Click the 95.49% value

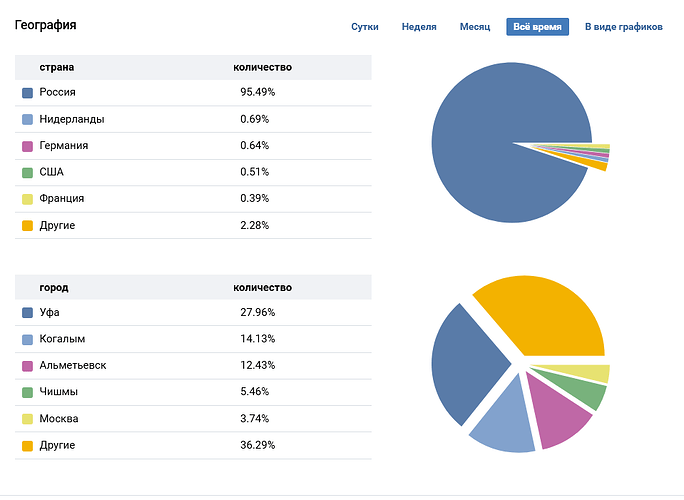tap(257, 92)
